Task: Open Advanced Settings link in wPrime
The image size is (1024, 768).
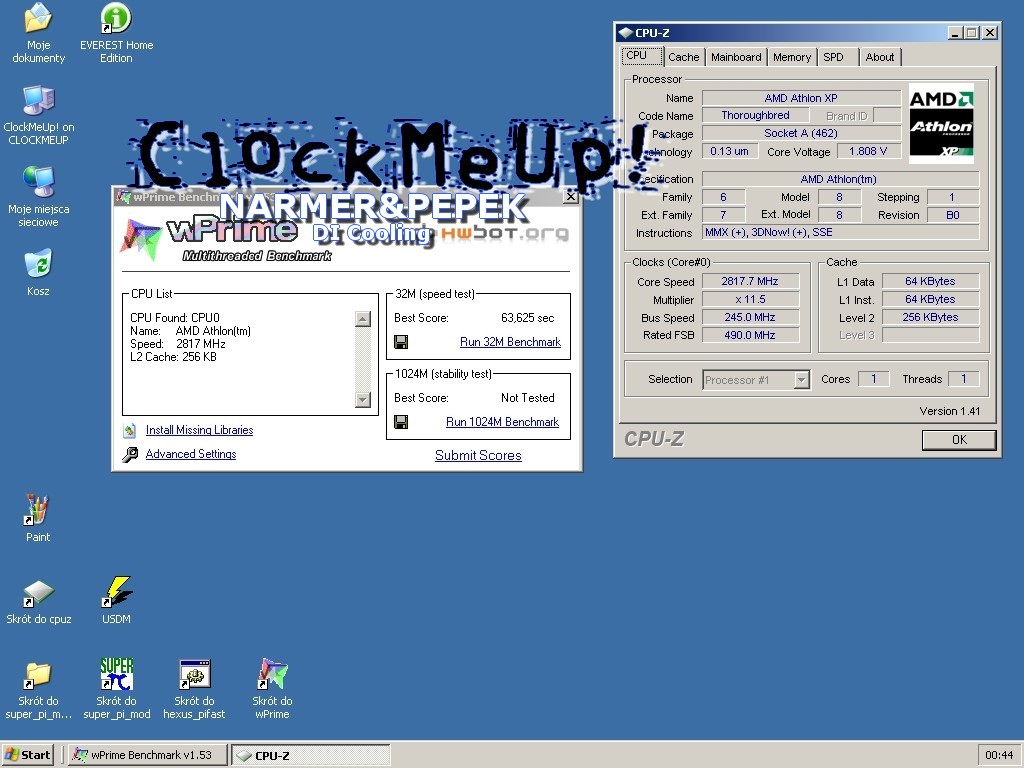Action: pyautogui.click(x=191, y=454)
